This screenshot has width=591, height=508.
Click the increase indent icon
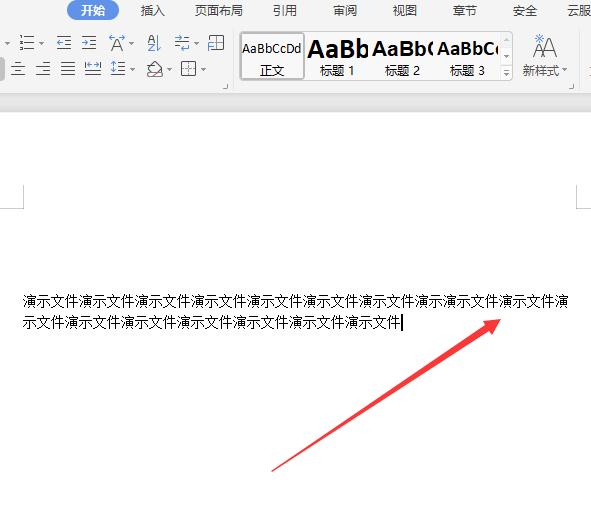[89, 43]
